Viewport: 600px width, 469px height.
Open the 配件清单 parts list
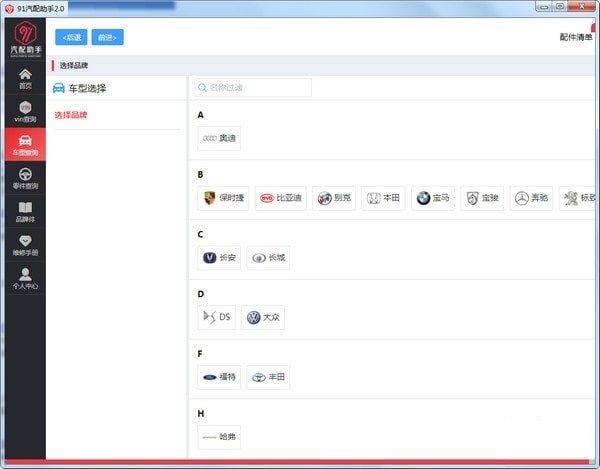pos(576,37)
